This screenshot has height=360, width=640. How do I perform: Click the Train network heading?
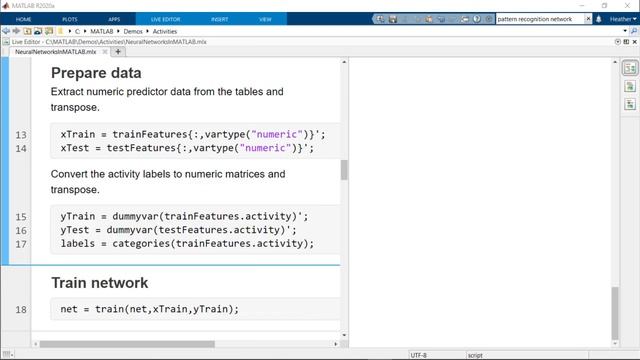tap(100, 283)
